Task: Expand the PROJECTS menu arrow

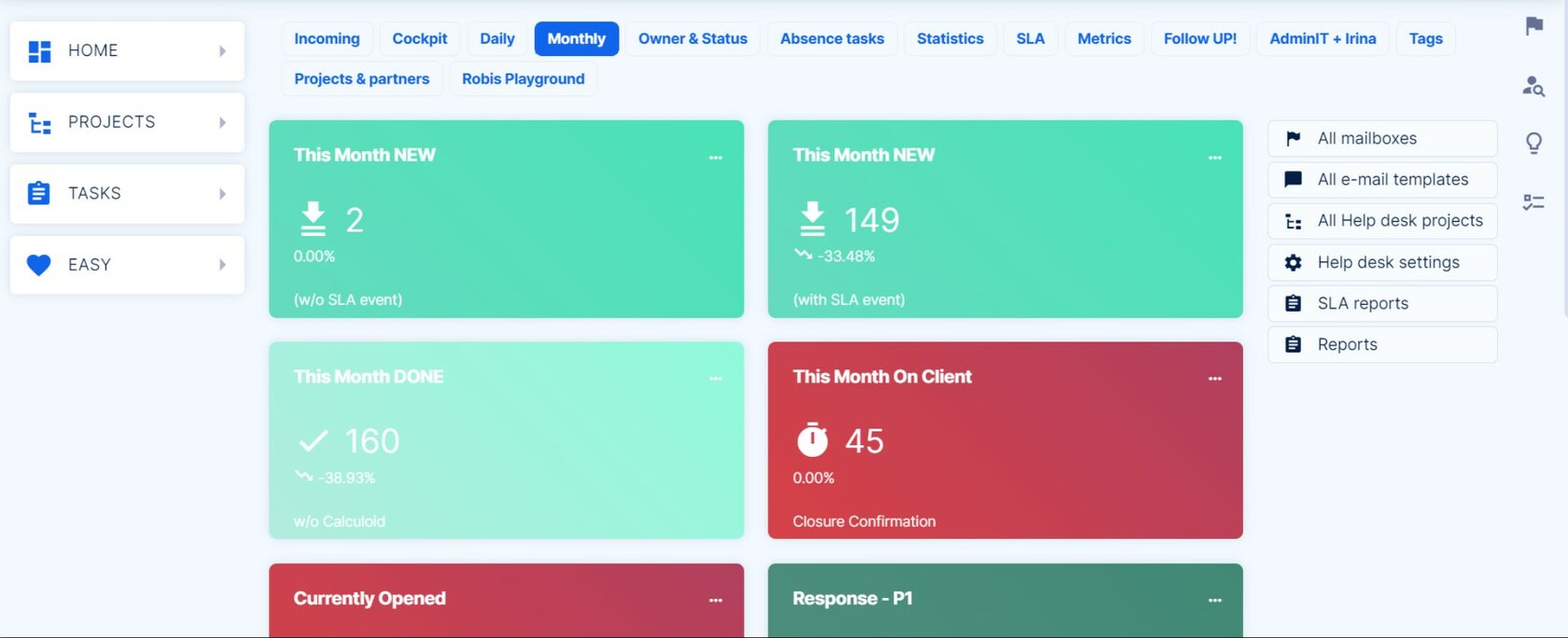Action: (x=222, y=122)
